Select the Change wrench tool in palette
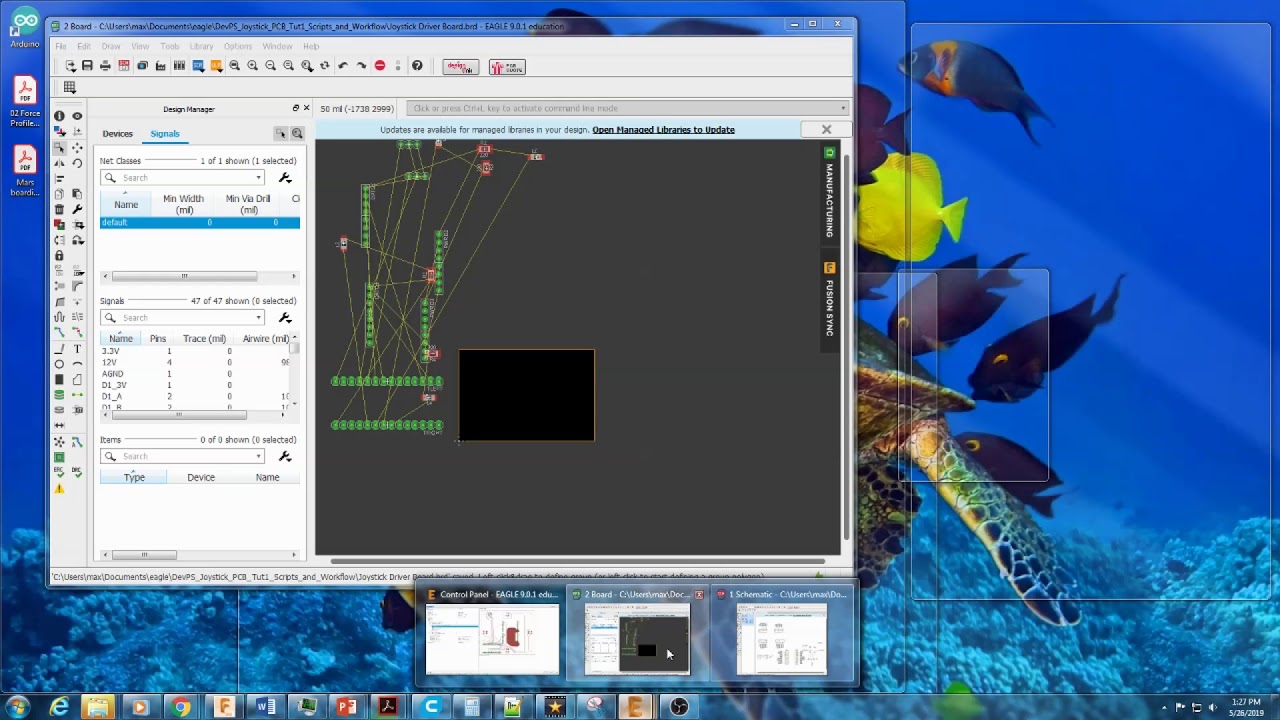The width and height of the screenshot is (1280, 720). [x=77, y=209]
